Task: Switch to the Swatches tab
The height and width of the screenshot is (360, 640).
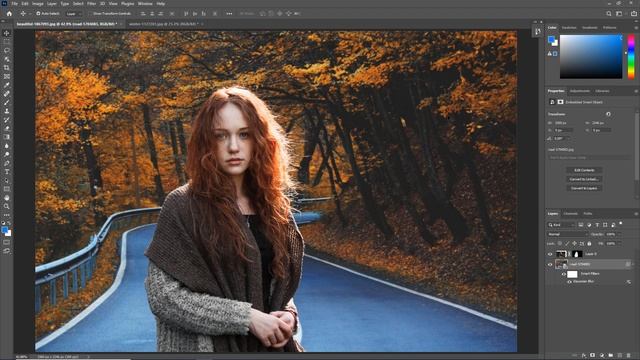Action: pos(569,28)
